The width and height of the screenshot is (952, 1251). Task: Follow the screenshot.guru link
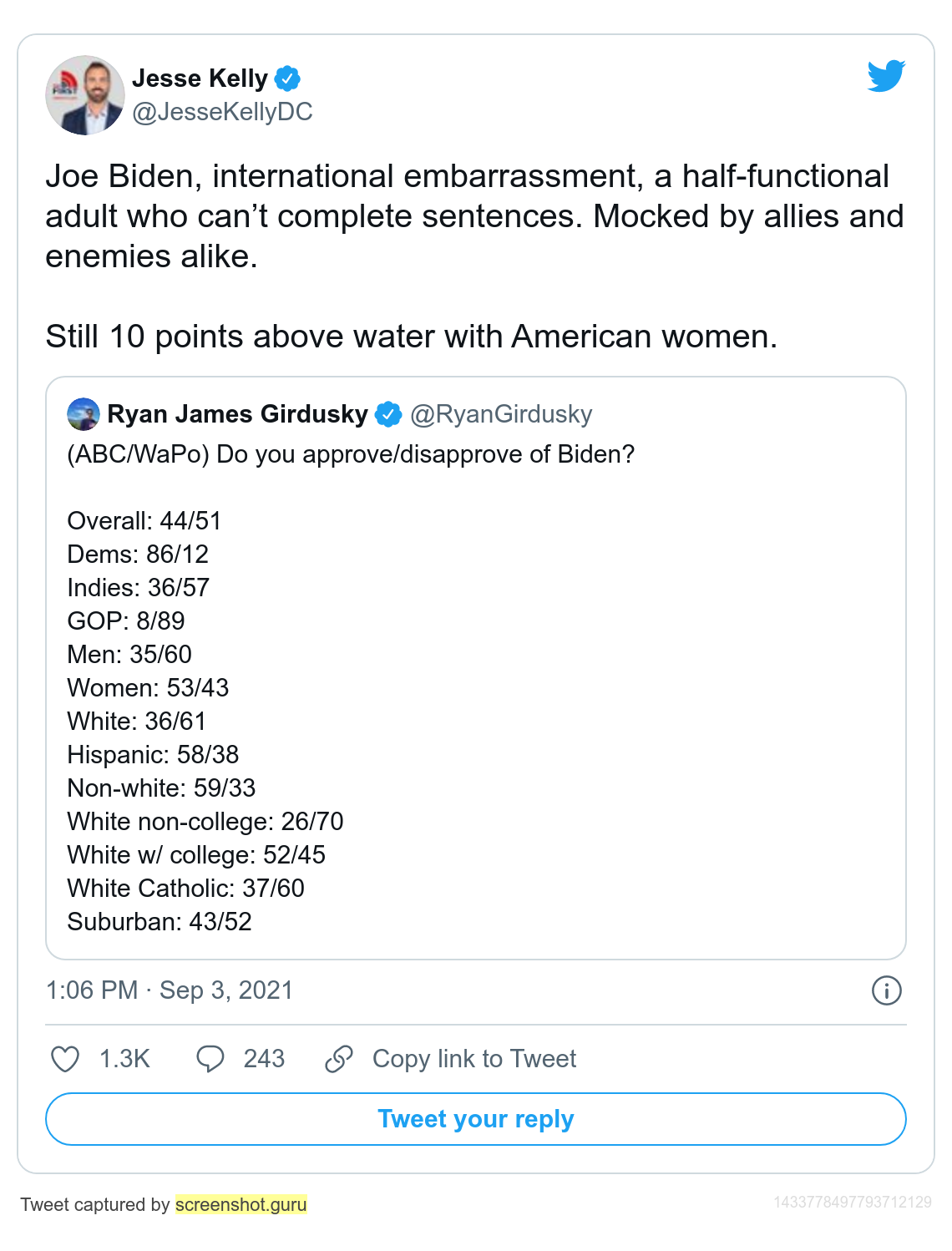pyautogui.click(x=241, y=1204)
